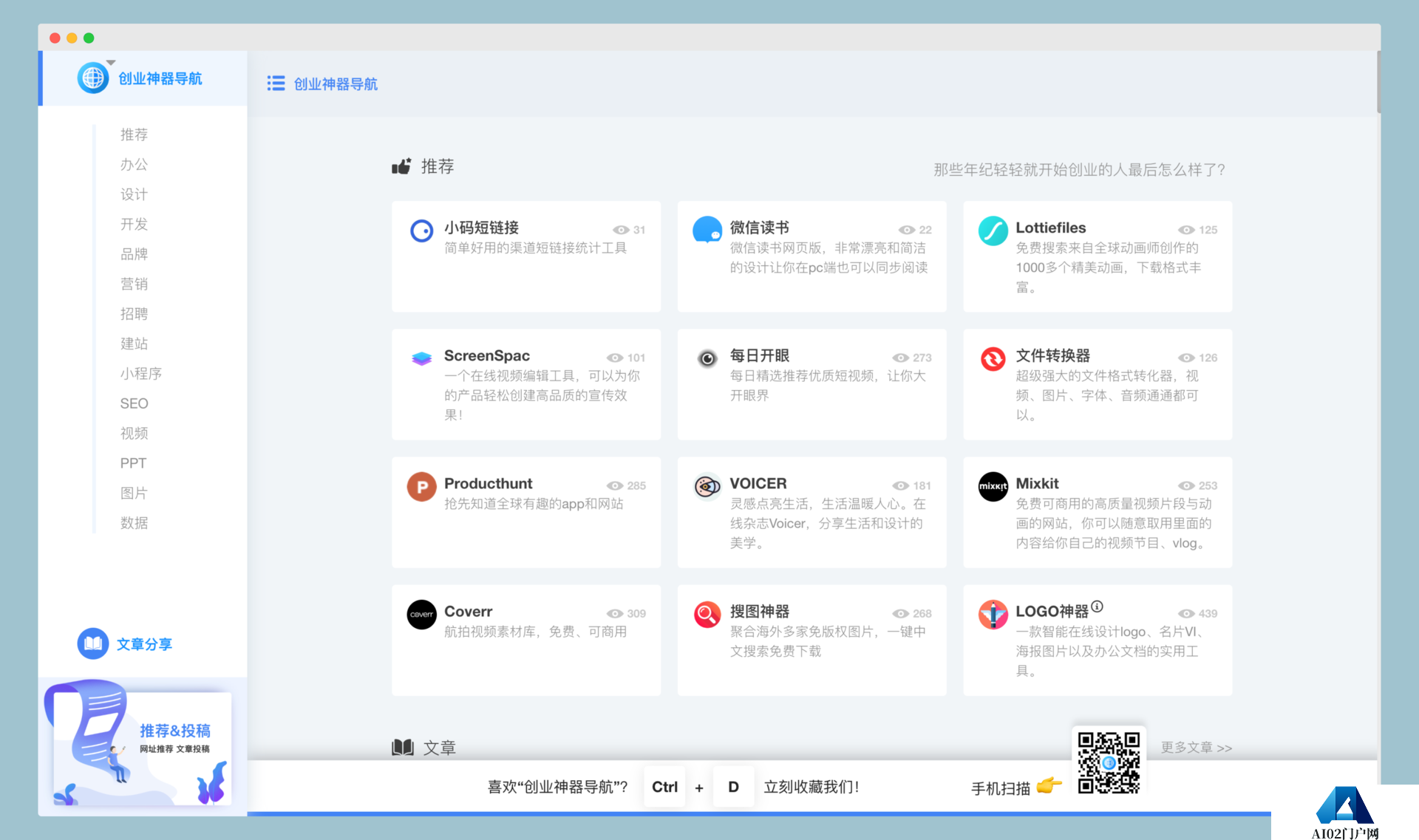Click the view count eye on 每日开眼
Viewport: 1419px width, 840px height.
click(x=900, y=358)
